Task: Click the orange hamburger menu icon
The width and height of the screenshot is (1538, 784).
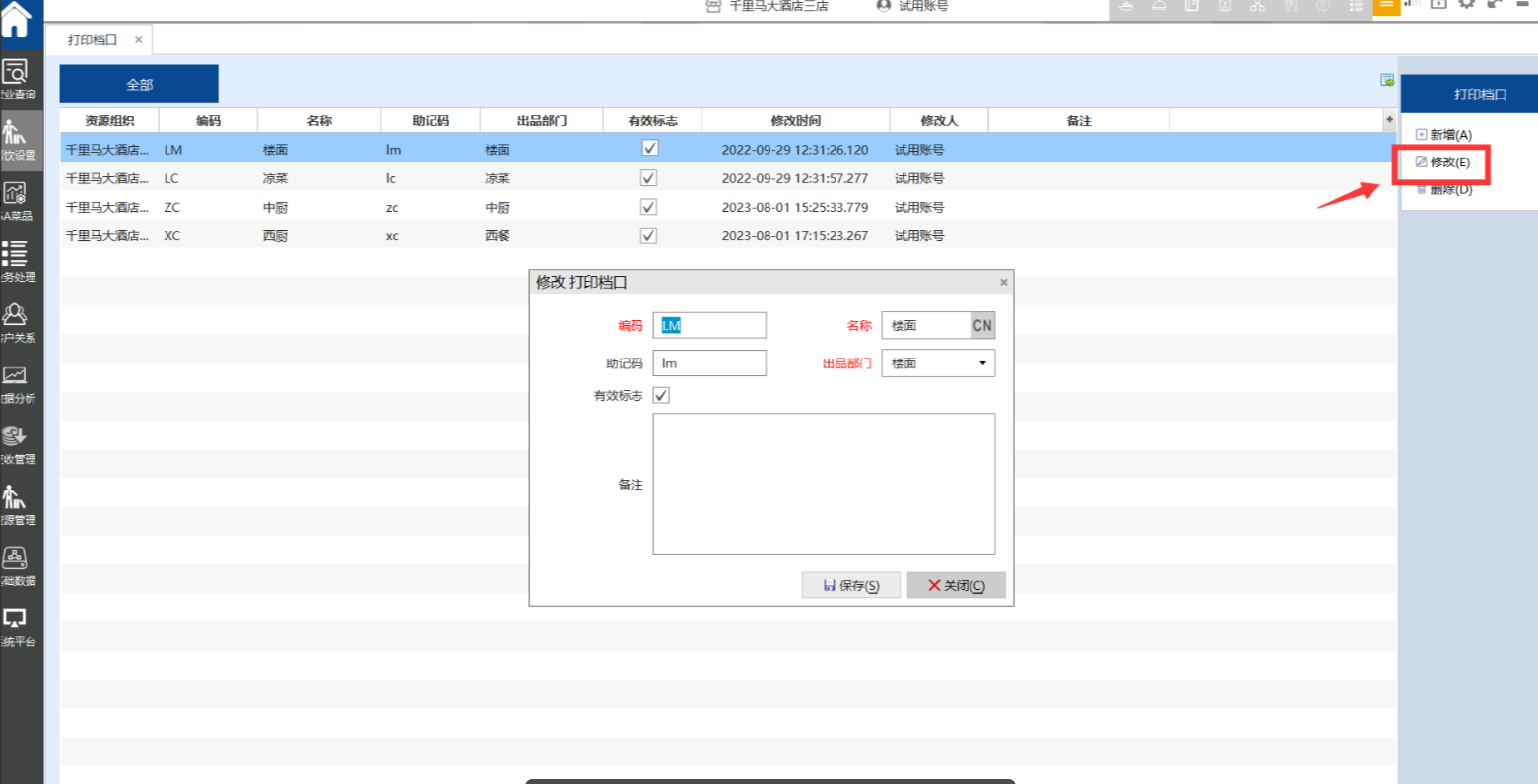Action: pyautogui.click(x=1386, y=5)
